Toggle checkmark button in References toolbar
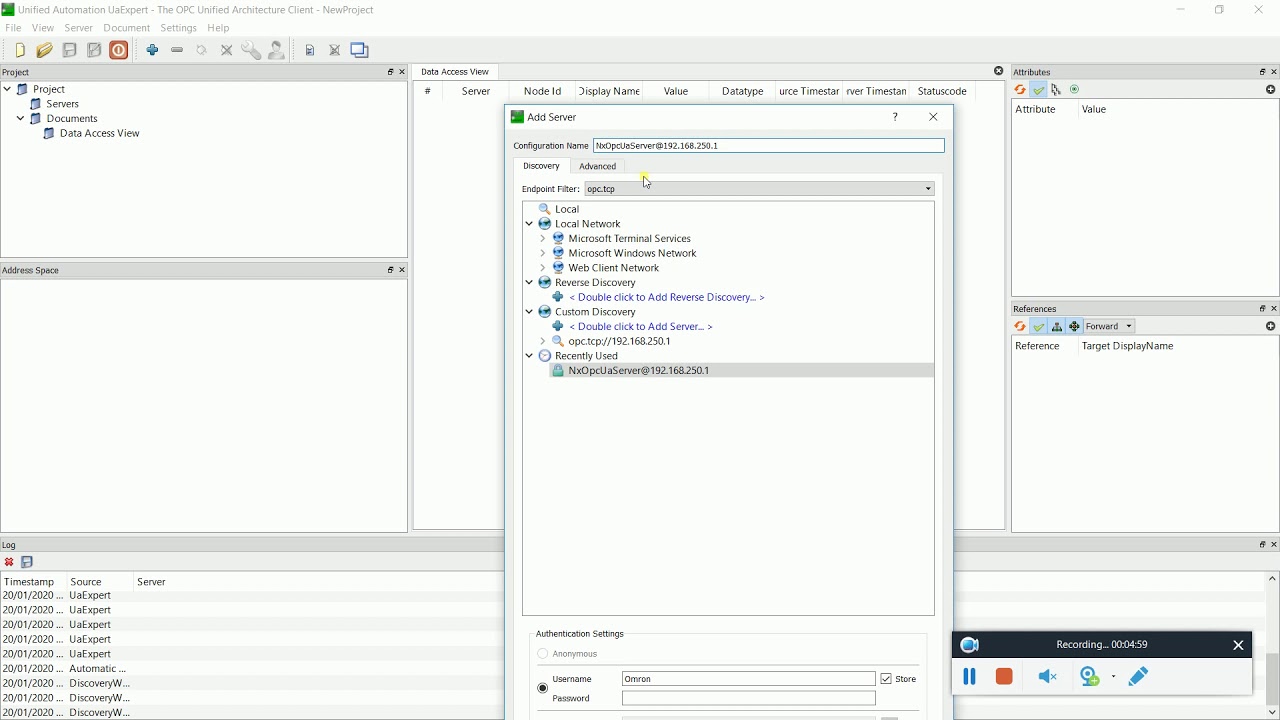 (1039, 327)
